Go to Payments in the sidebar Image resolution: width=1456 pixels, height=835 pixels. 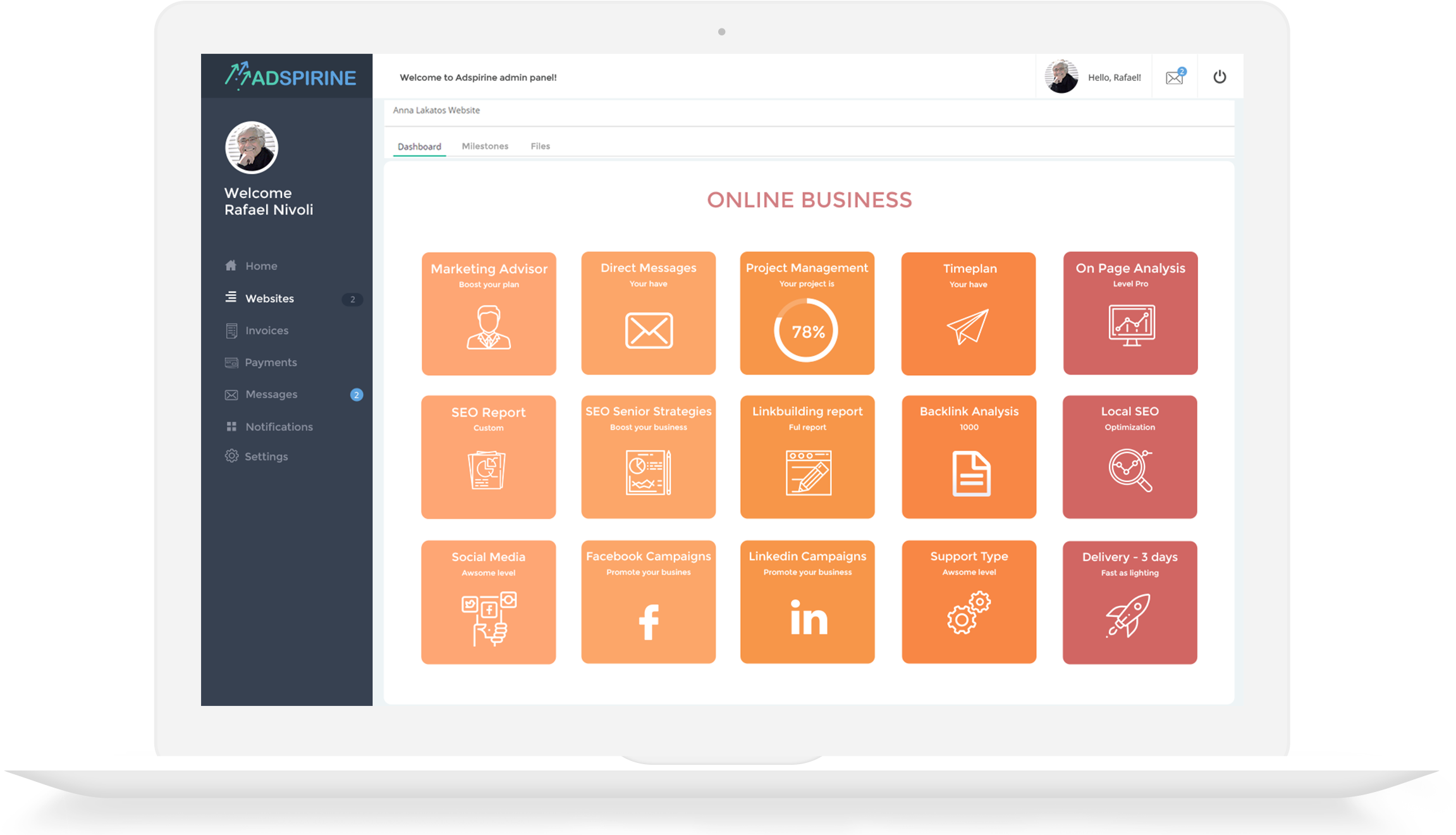[x=271, y=362]
